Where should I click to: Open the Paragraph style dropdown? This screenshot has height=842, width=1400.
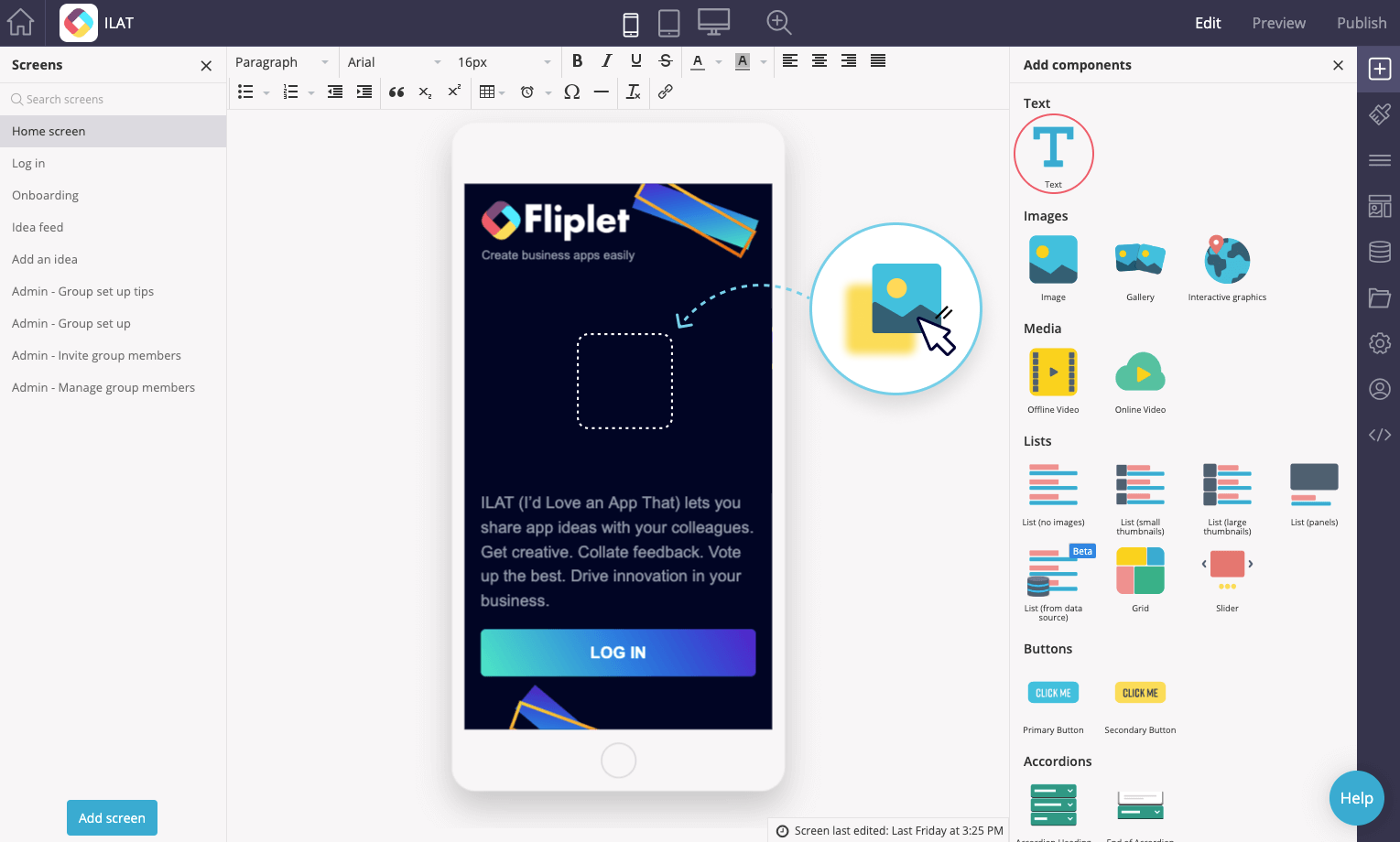coord(281,62)
